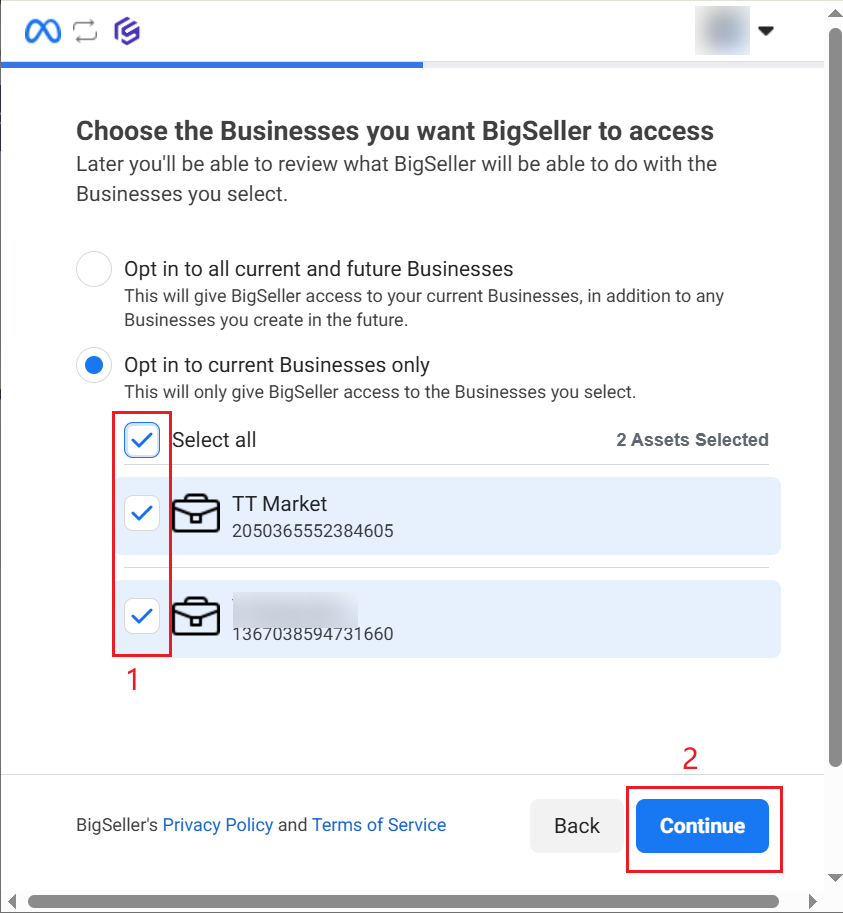Open BigSeller's Privacy Policy link
843x913 pixels.
pos(218,825)
